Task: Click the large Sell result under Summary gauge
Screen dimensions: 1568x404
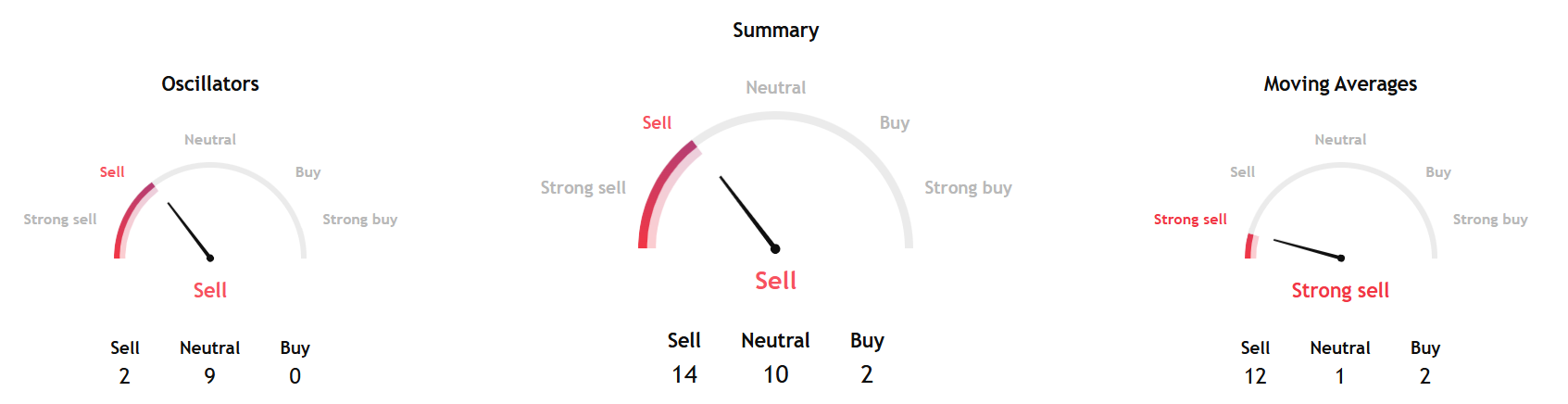Action: pos(775,281)
